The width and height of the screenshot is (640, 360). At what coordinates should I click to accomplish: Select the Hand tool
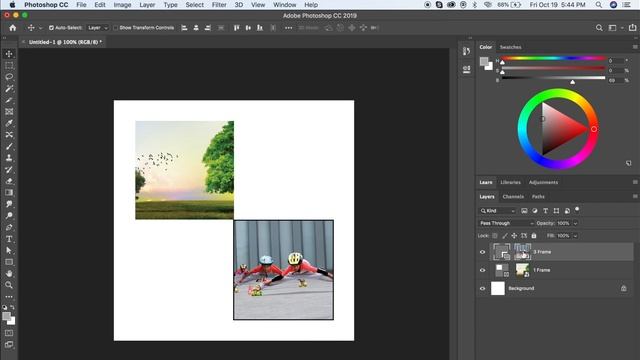tap(9, 273)
